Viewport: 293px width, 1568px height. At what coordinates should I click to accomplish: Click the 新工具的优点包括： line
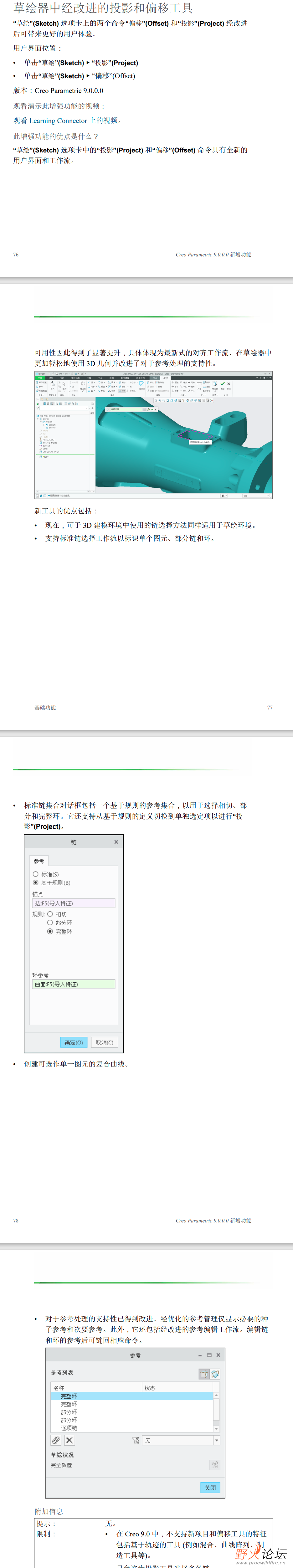point(66,511)
